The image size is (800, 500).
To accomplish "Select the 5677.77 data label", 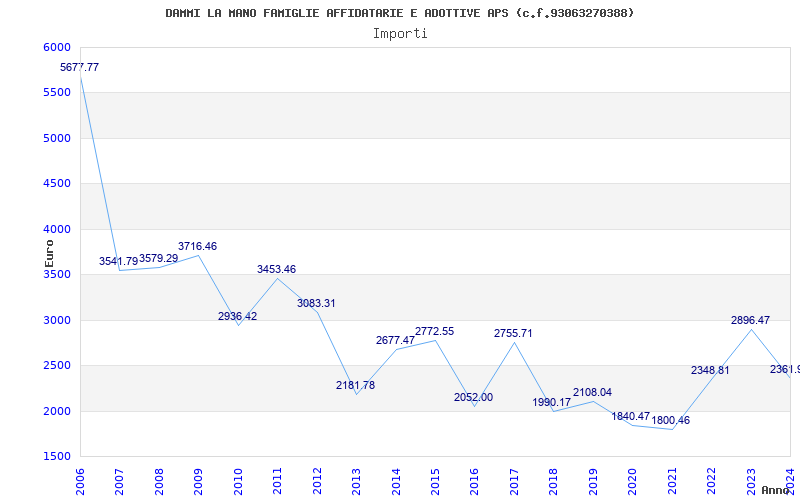I will tap(80, 67).
